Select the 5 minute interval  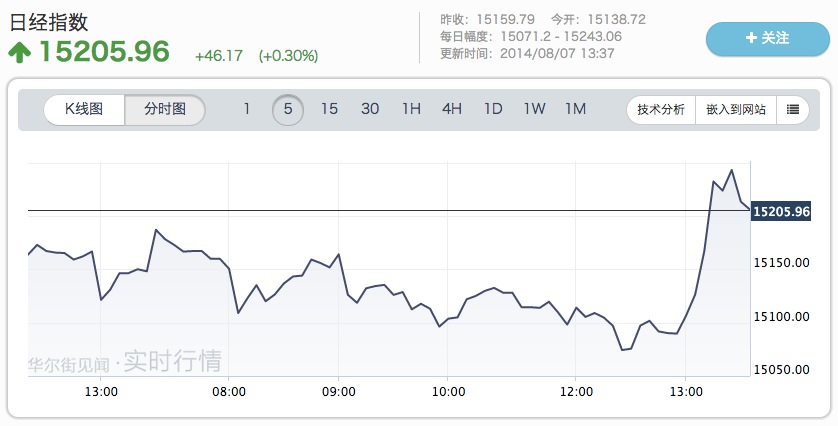pos(288,110)
